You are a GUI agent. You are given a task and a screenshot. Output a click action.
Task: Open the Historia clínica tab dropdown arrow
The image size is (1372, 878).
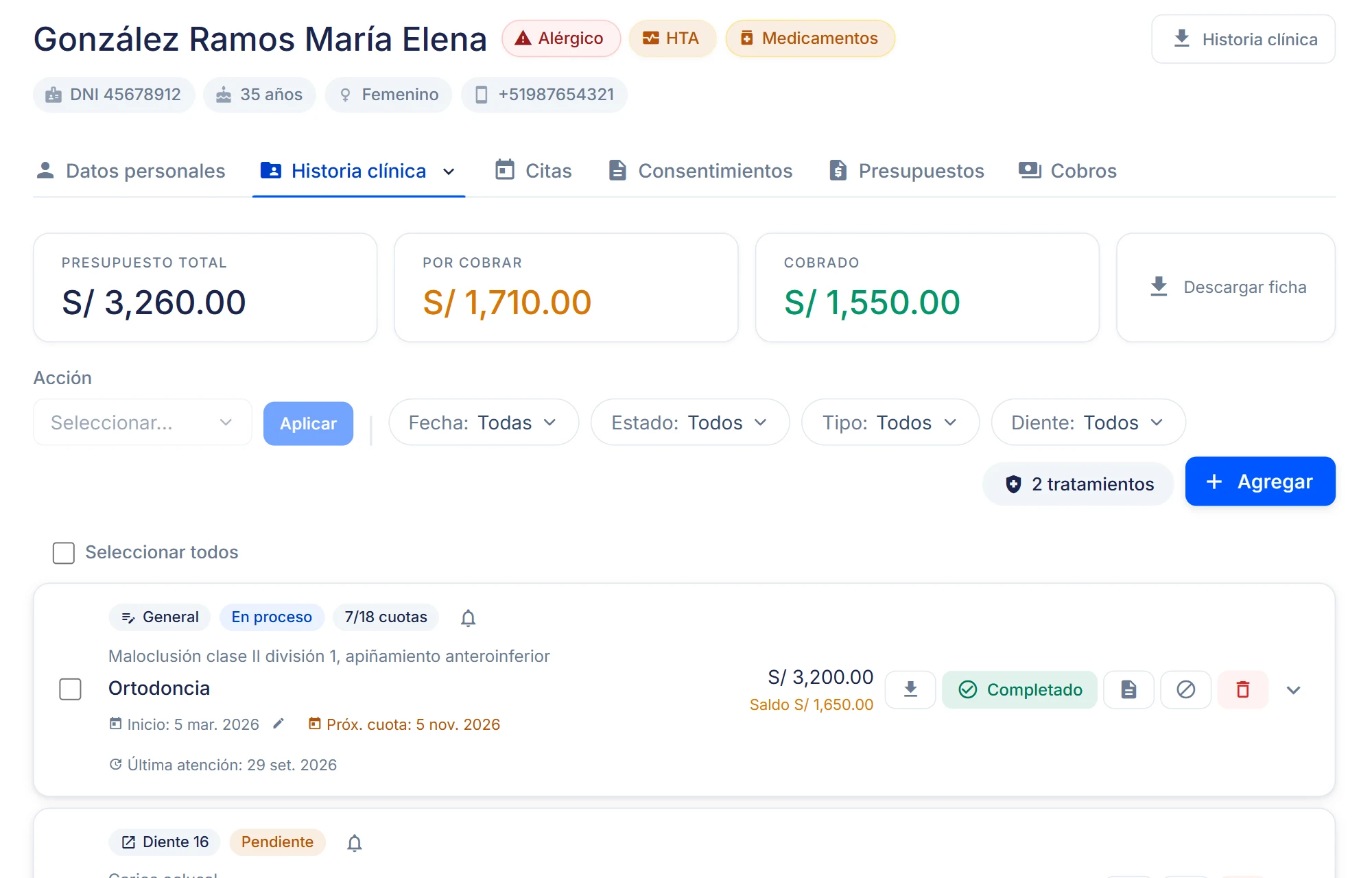tap(449, 171)
